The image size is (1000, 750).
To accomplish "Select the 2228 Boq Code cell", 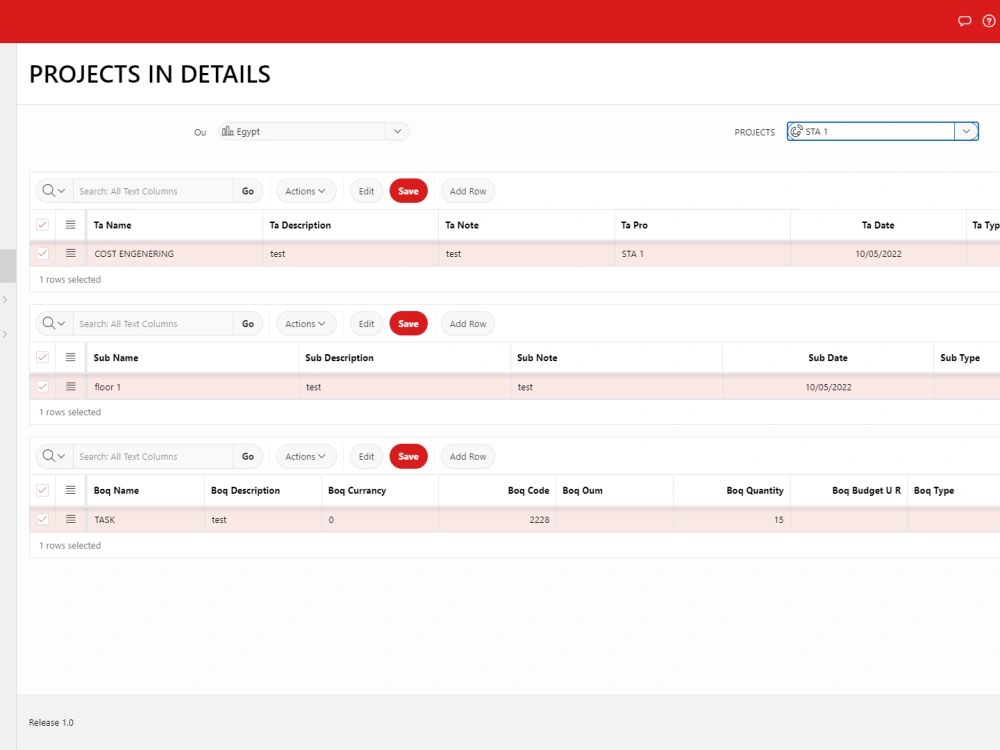I will (x=497, y=520).
